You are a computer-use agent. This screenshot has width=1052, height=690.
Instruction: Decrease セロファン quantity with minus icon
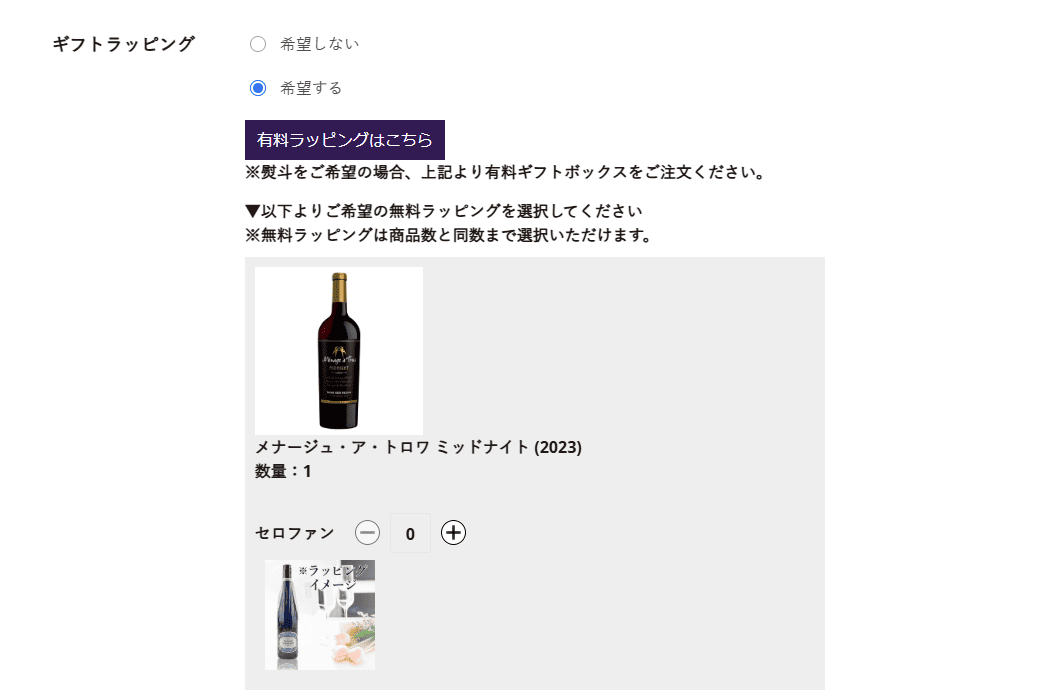click(x=367, y=533)
